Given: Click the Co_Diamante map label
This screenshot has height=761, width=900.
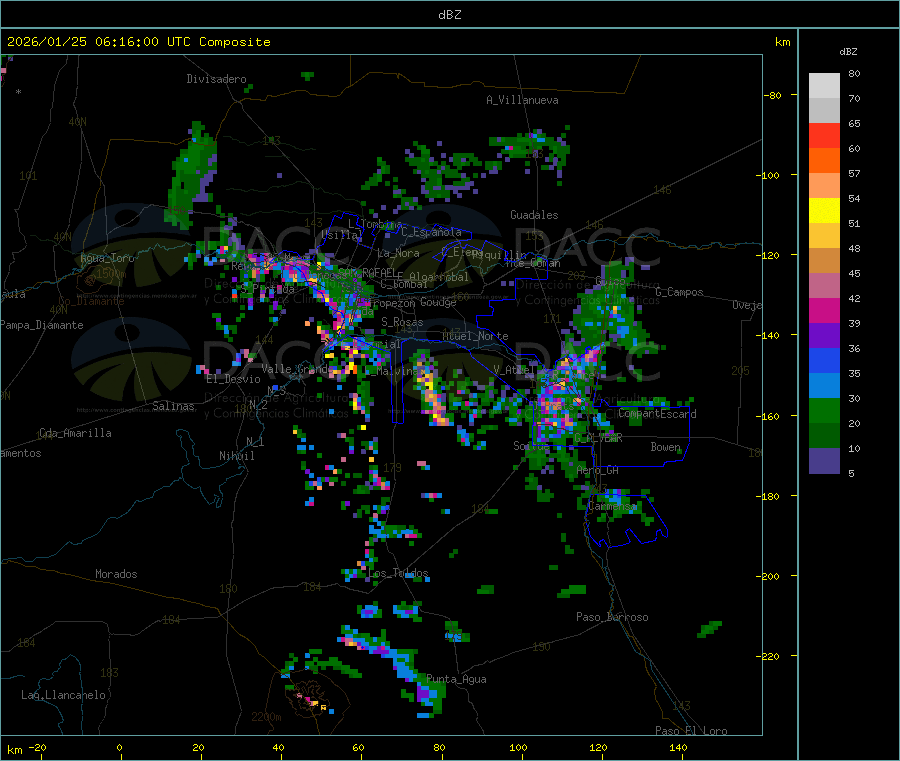Looking at the screenshot, I should pyautogui.click(x=91, y=301).
